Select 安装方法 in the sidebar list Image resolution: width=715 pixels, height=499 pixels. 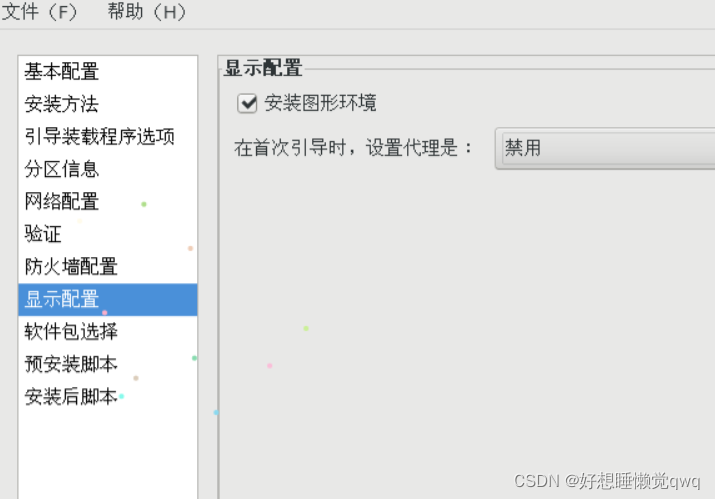click(x=108, y=104)
